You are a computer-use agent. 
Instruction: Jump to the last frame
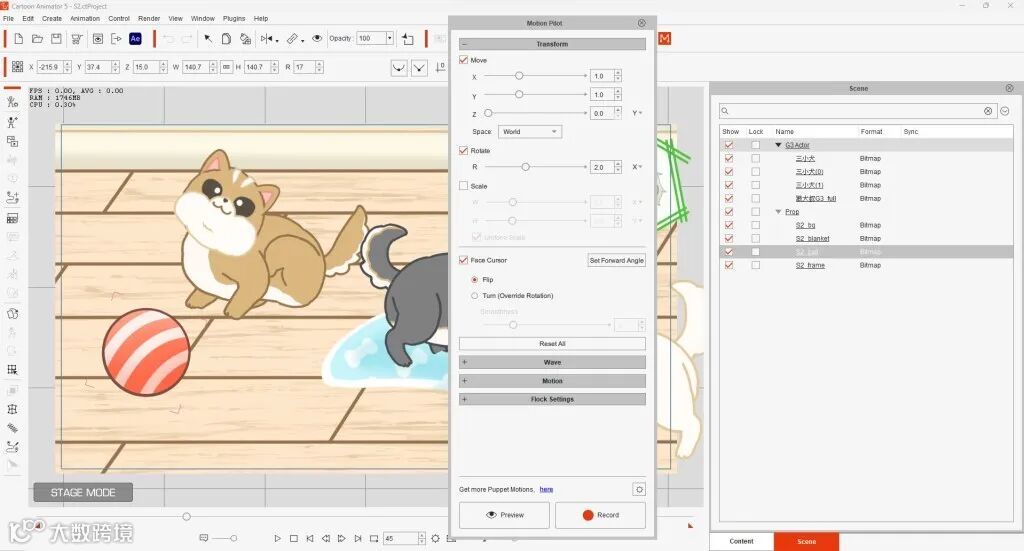(358, 539)
